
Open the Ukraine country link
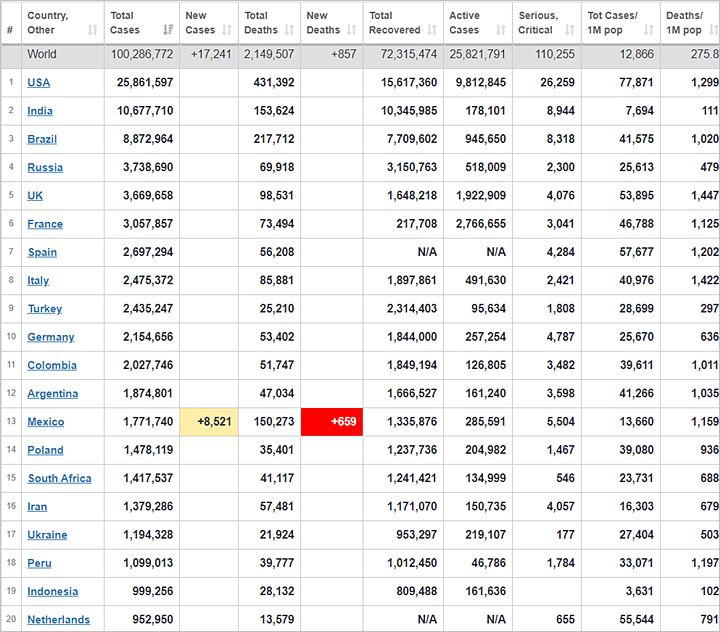[47, 535]
